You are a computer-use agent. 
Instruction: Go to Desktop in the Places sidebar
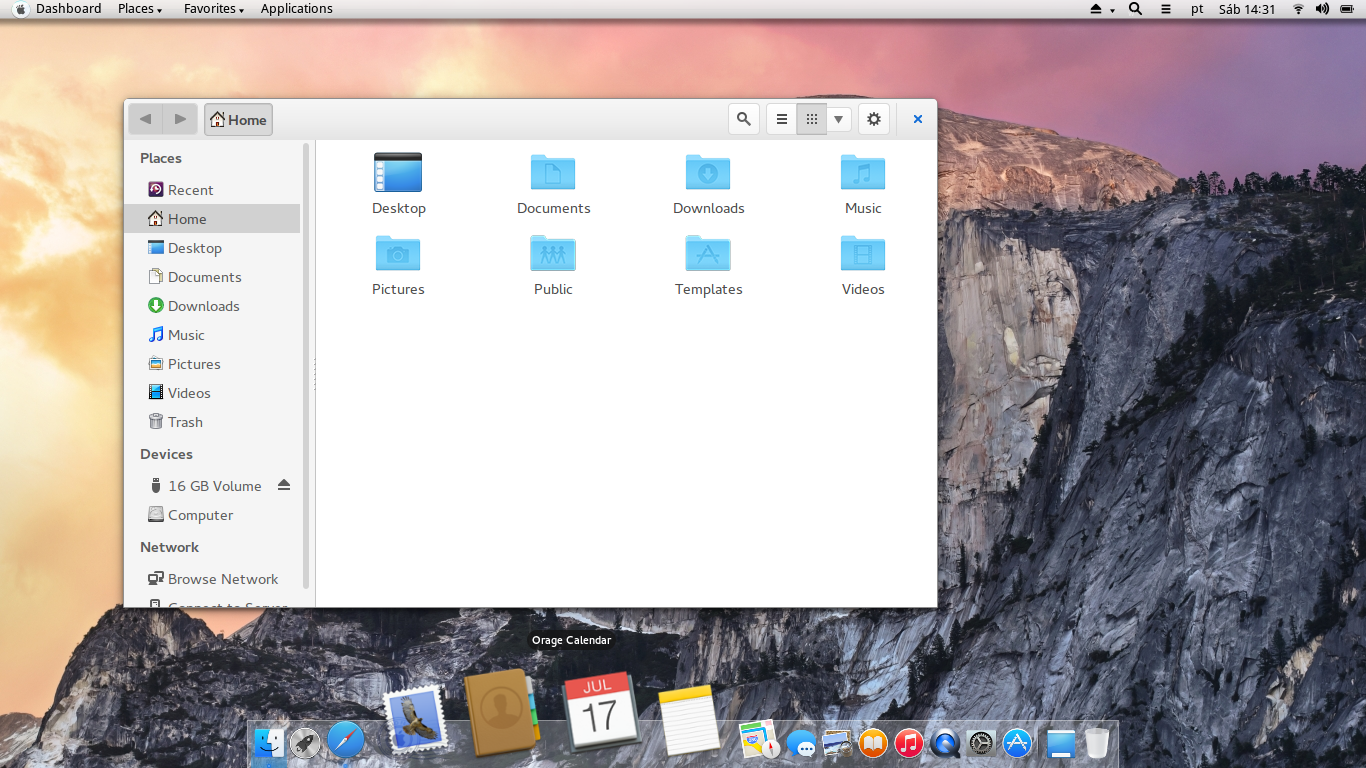pyautogui.click(x=212, y=248)
